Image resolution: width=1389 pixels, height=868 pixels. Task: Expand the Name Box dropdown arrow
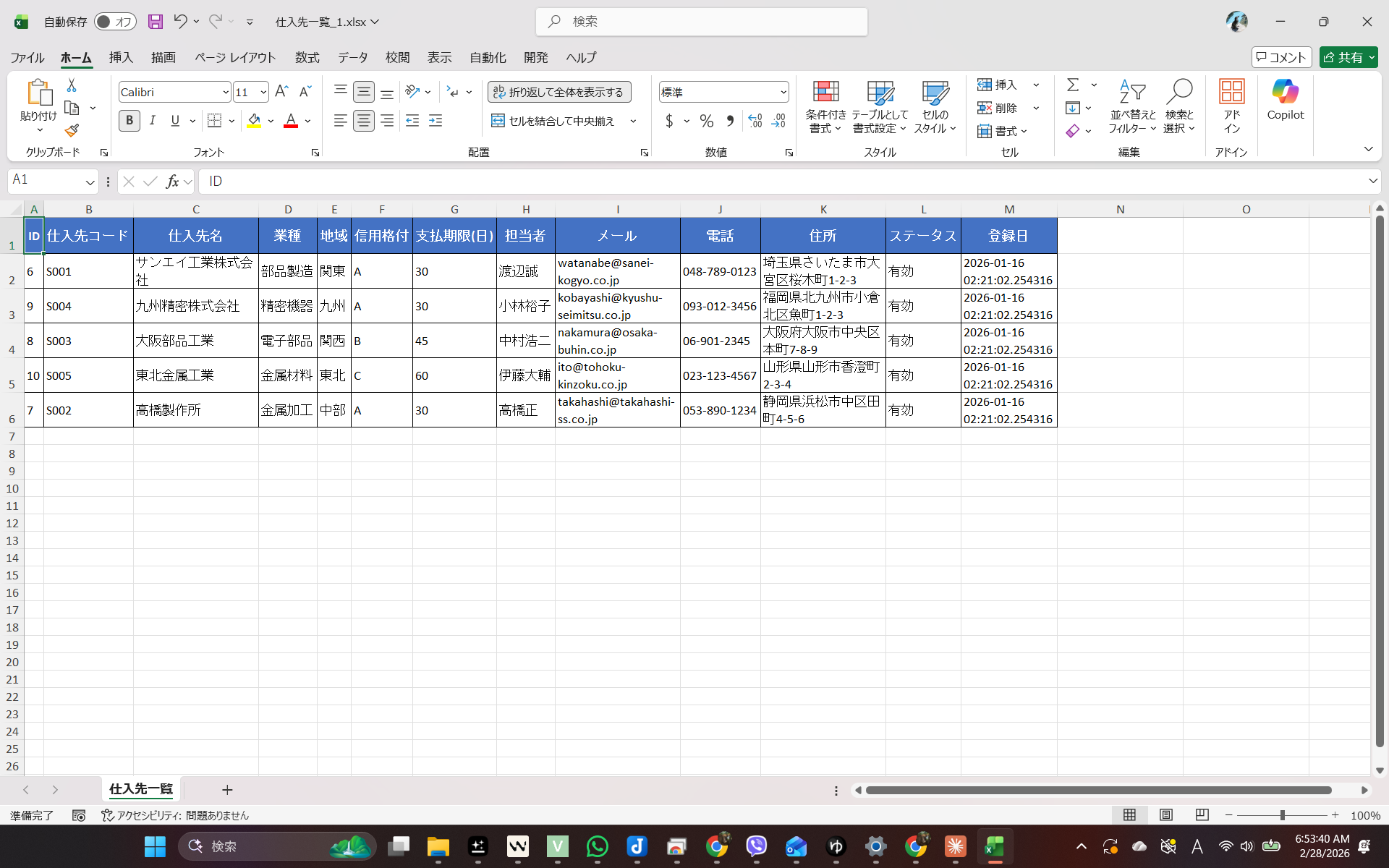90,182
